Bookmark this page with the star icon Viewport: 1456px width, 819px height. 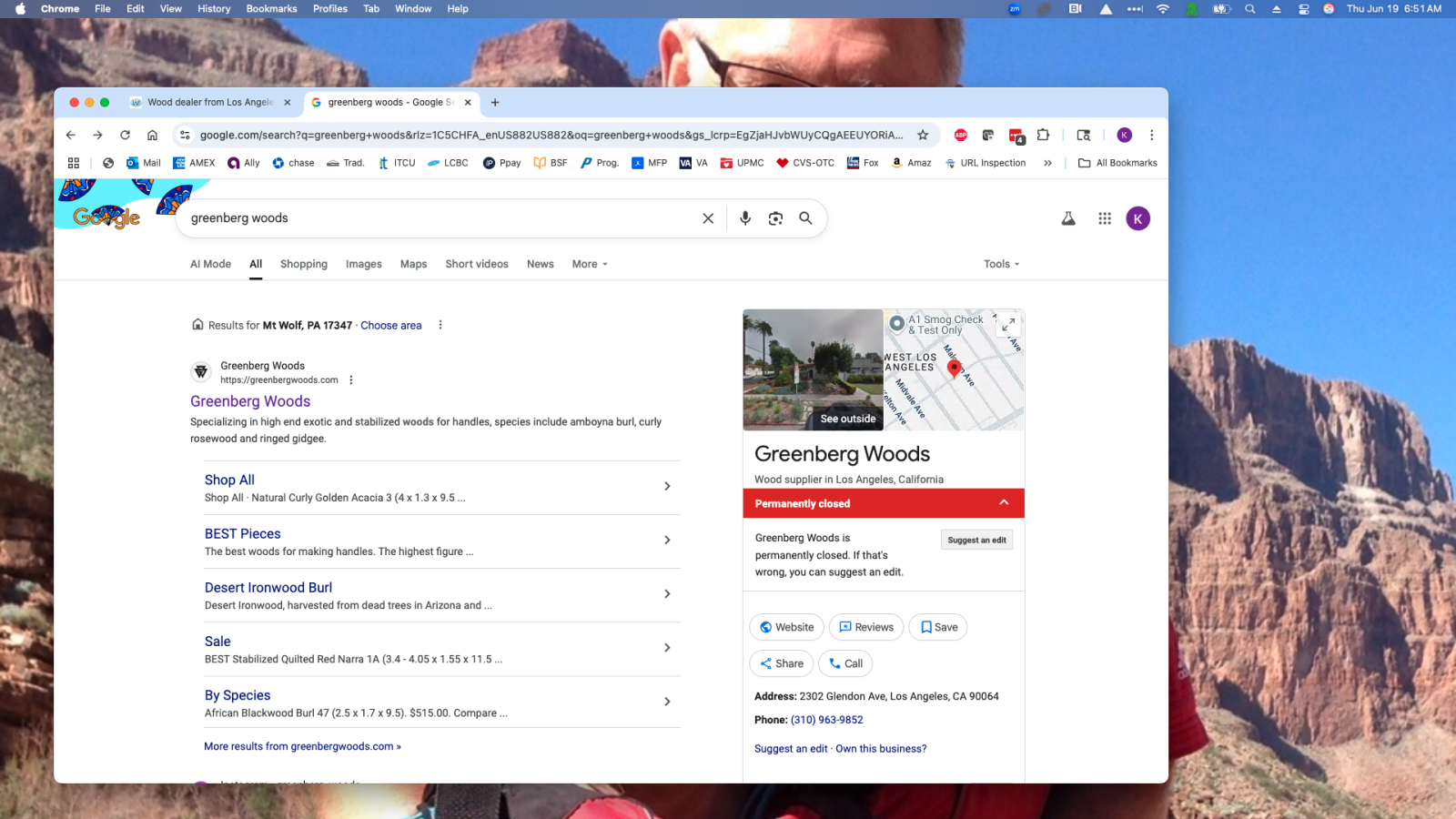(923, 135)
